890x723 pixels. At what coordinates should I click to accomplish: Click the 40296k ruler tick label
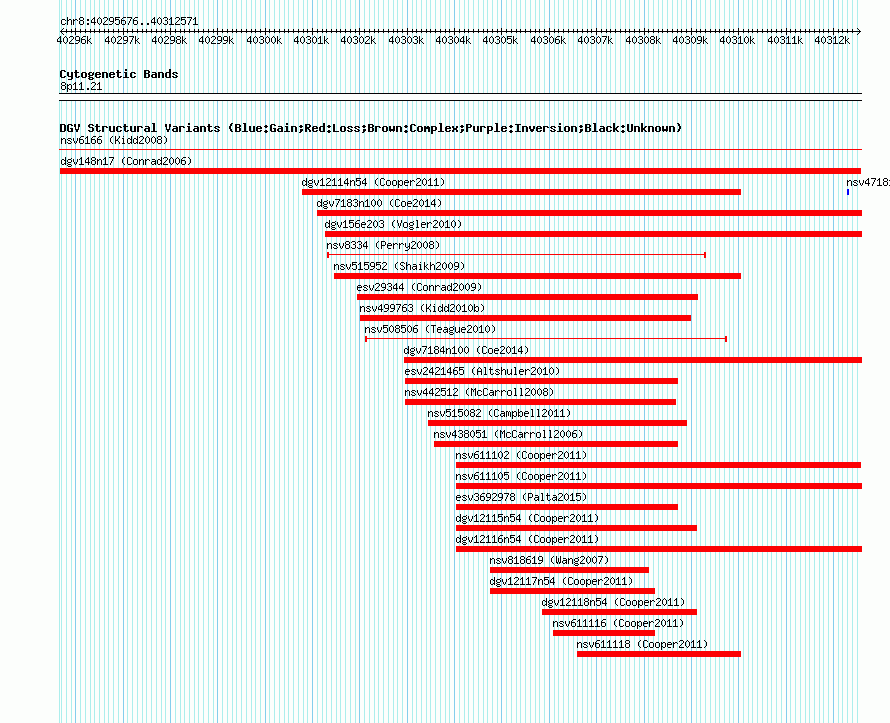click(x=74, y=40)
